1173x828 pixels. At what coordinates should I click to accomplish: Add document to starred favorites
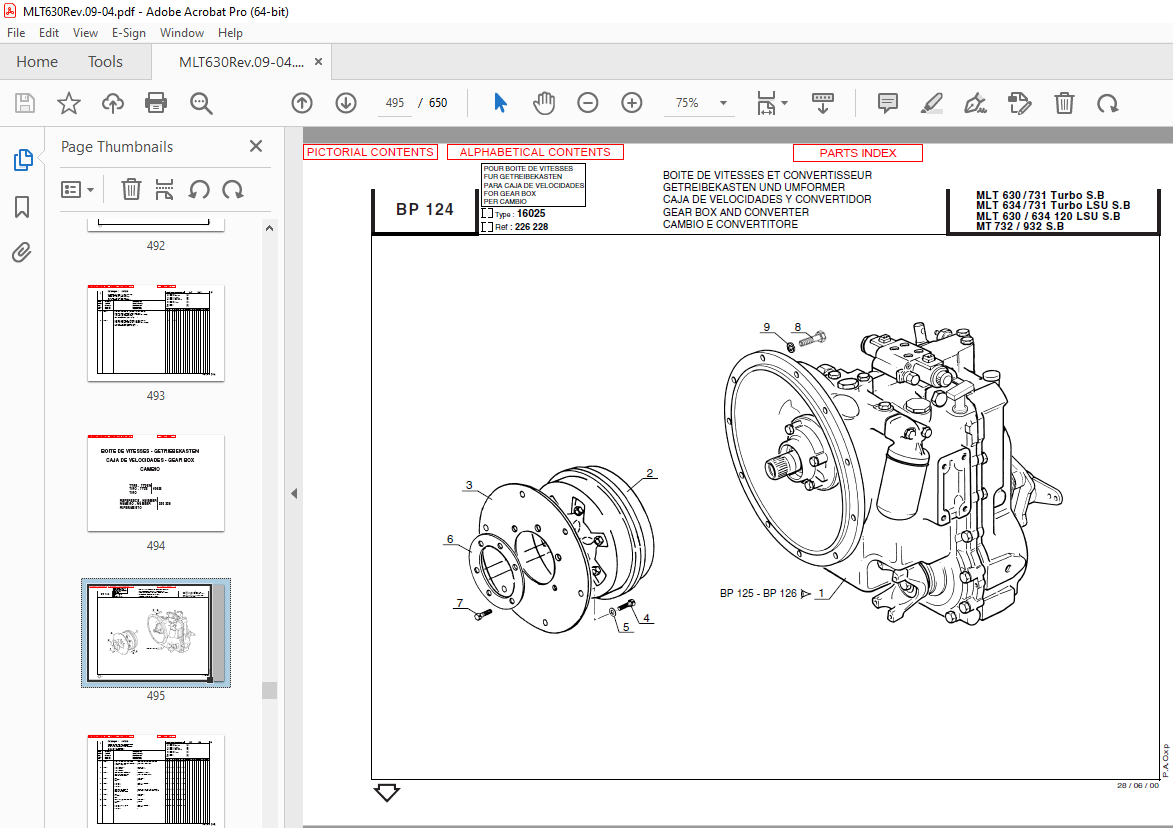(x=69, y=103)
